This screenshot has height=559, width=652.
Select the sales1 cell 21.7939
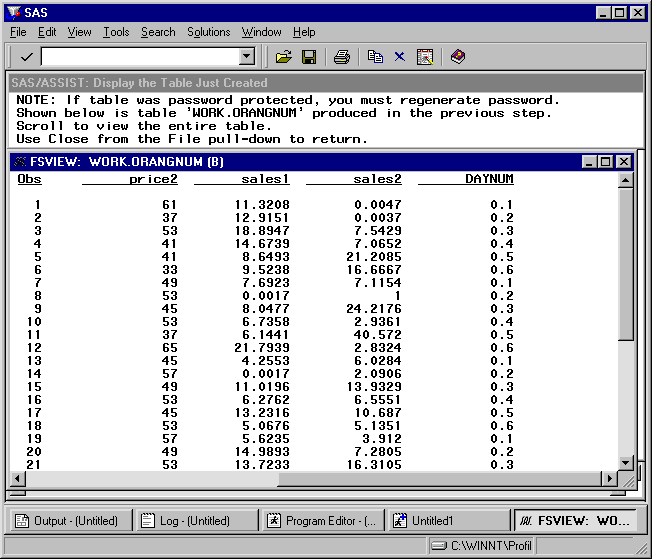[x=262, y=347]
